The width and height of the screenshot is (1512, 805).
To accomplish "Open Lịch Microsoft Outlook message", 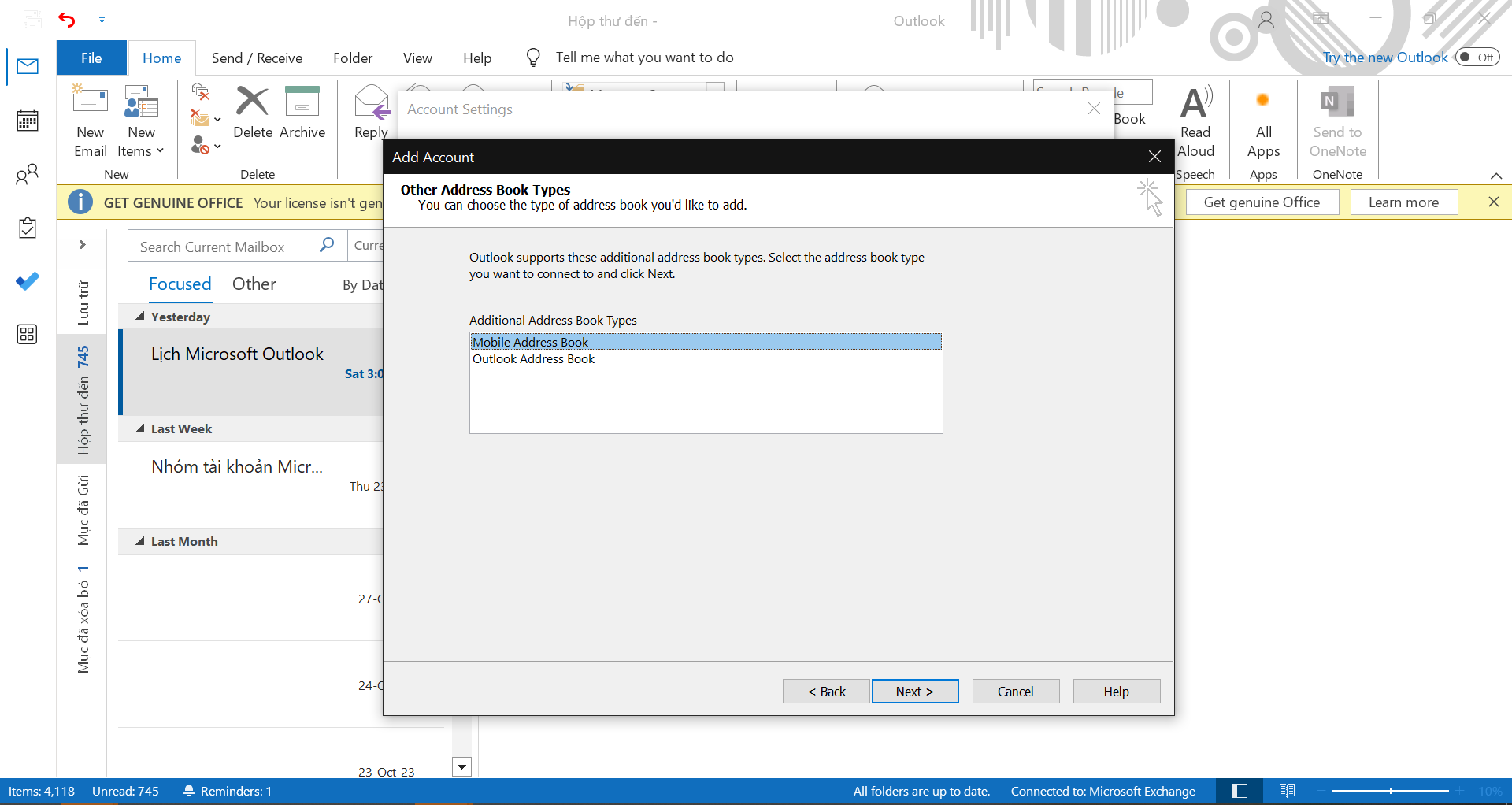I will 252,371.
